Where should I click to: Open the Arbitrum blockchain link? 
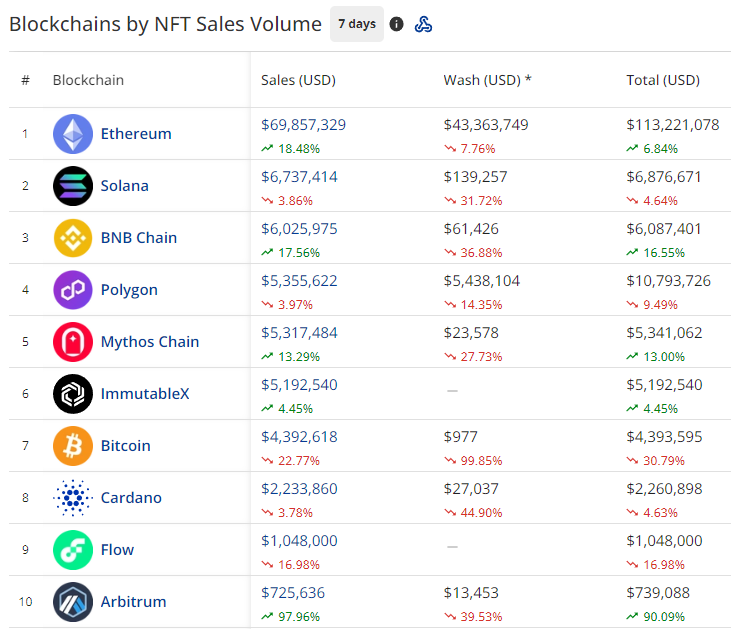point(133,601)
